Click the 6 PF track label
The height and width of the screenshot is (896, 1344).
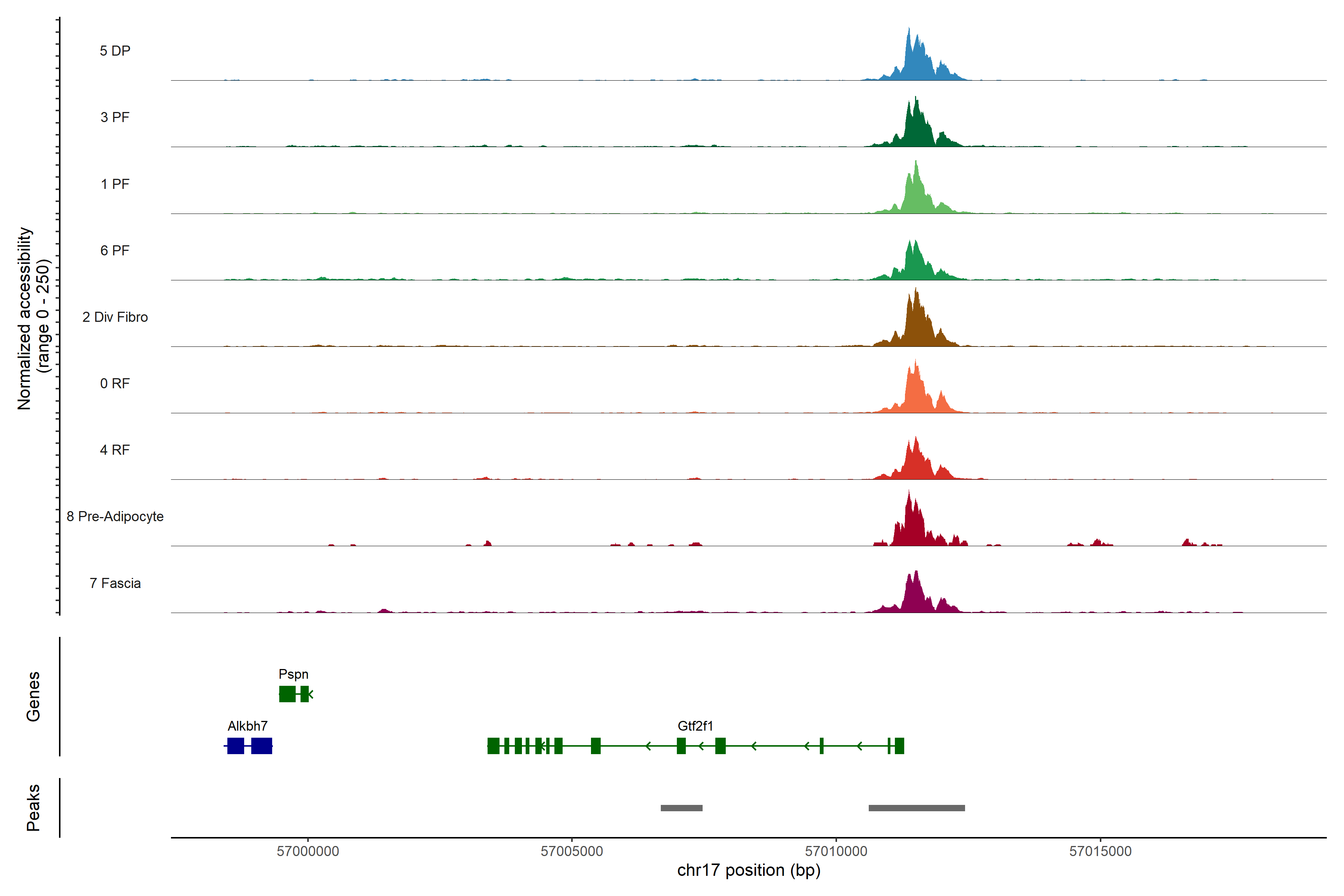point(115,250)
